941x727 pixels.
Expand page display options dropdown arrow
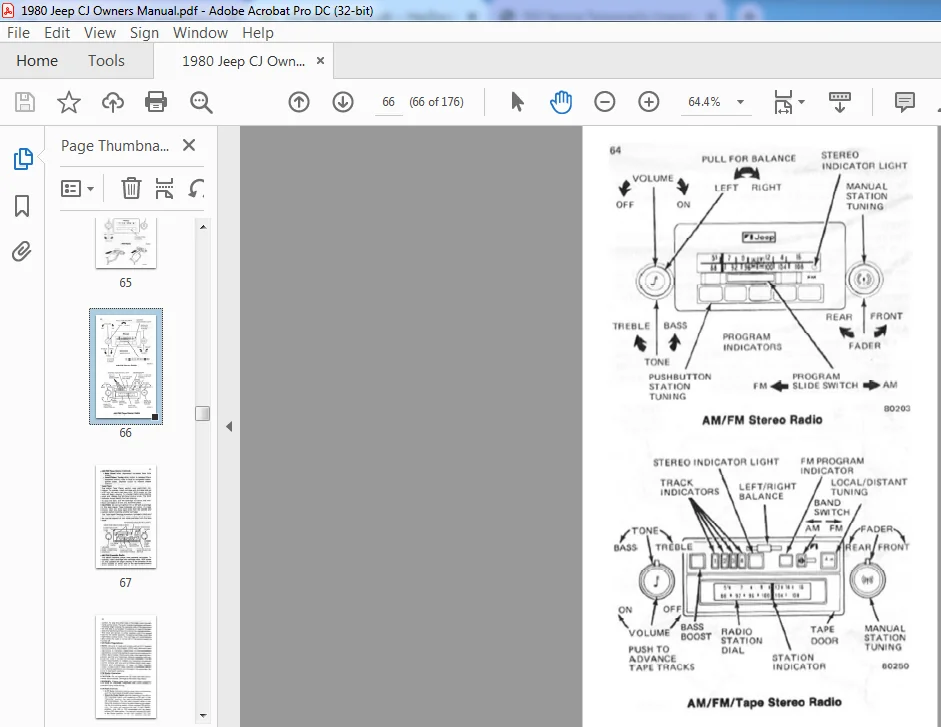pos(801,102)
